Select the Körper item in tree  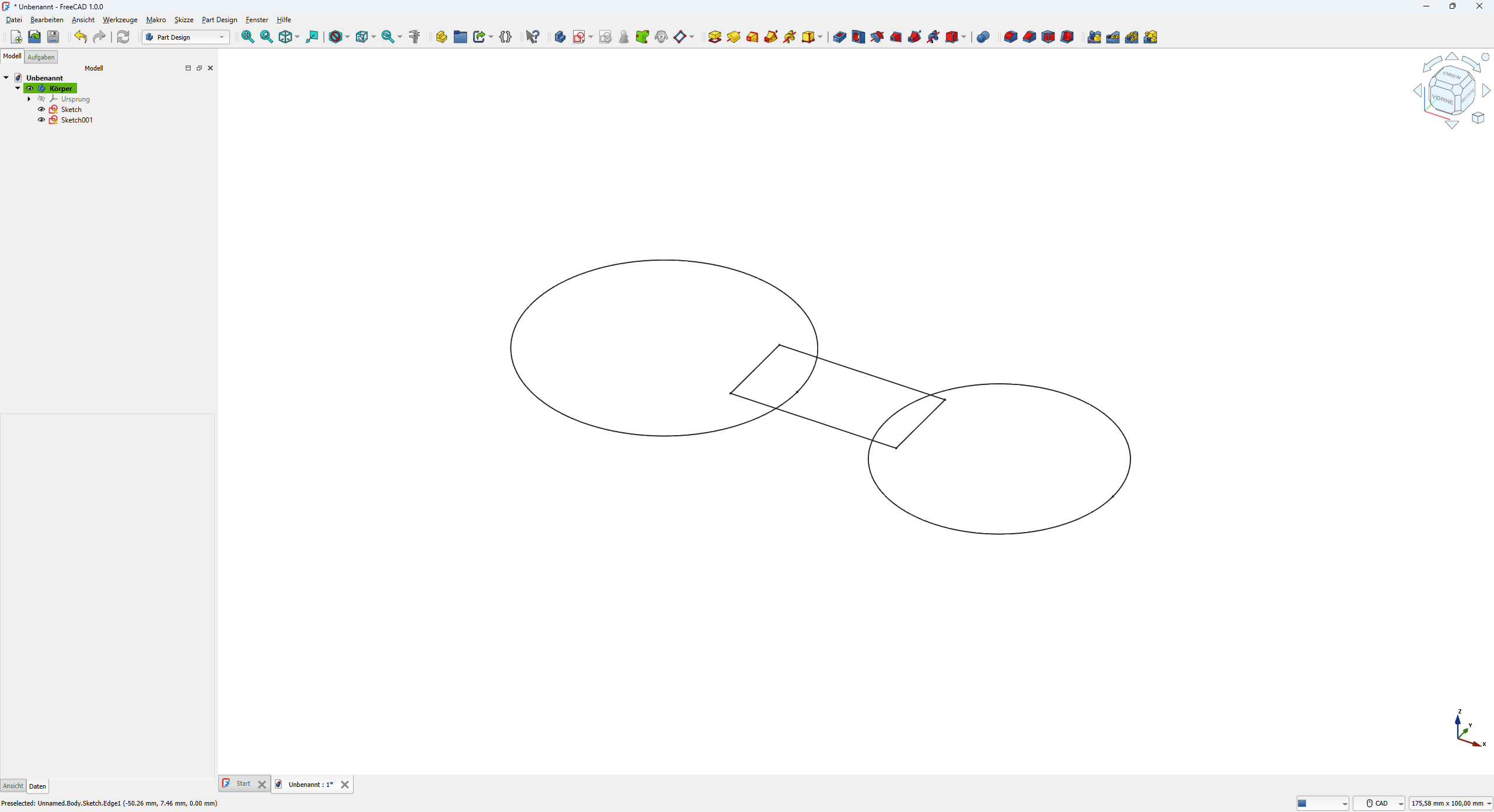tap(61, 89)
